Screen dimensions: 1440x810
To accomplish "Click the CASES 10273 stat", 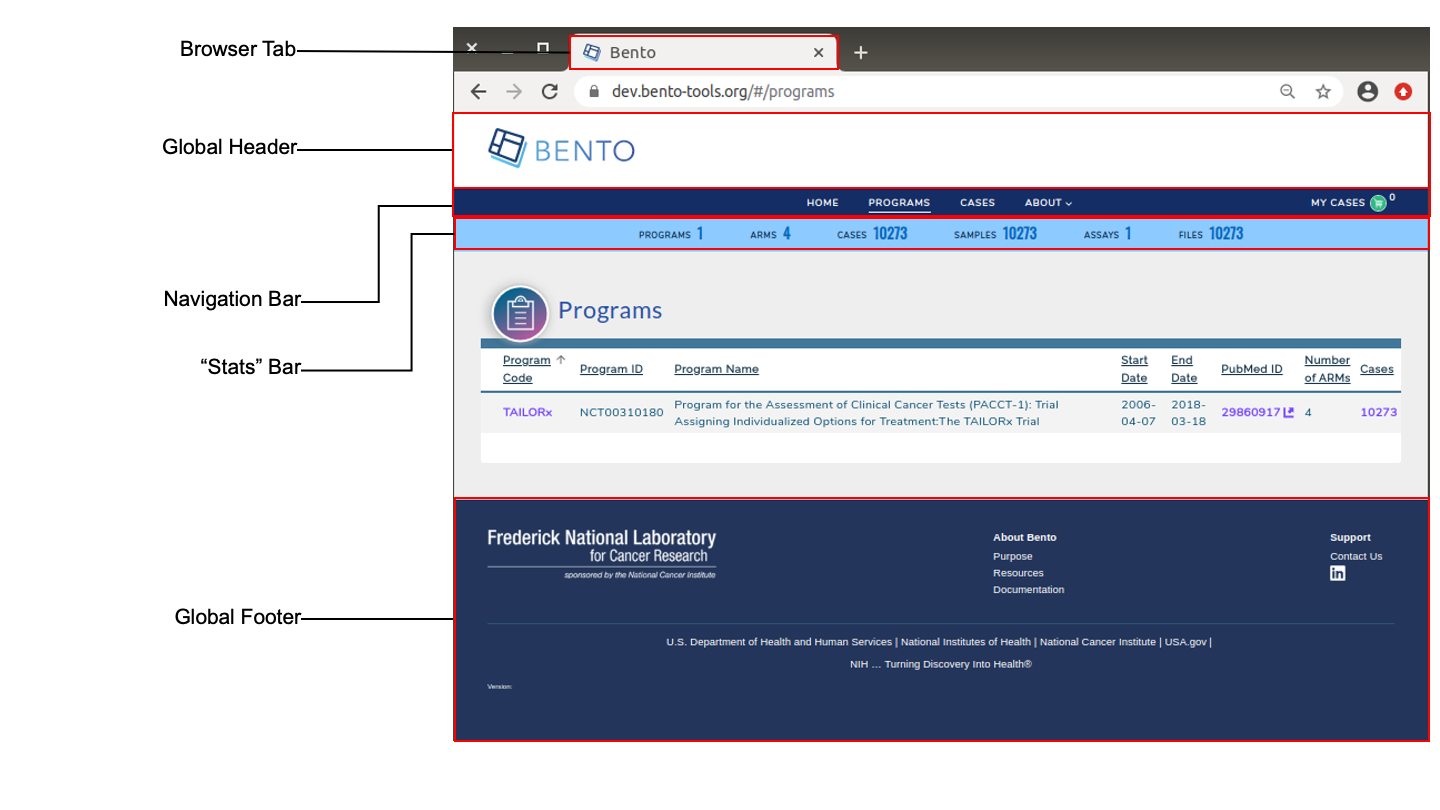I will coord(872,234).
